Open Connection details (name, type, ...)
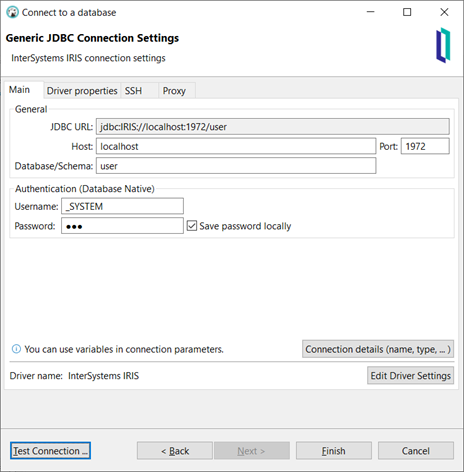The image size is (464, 472). tap(378, 349)
